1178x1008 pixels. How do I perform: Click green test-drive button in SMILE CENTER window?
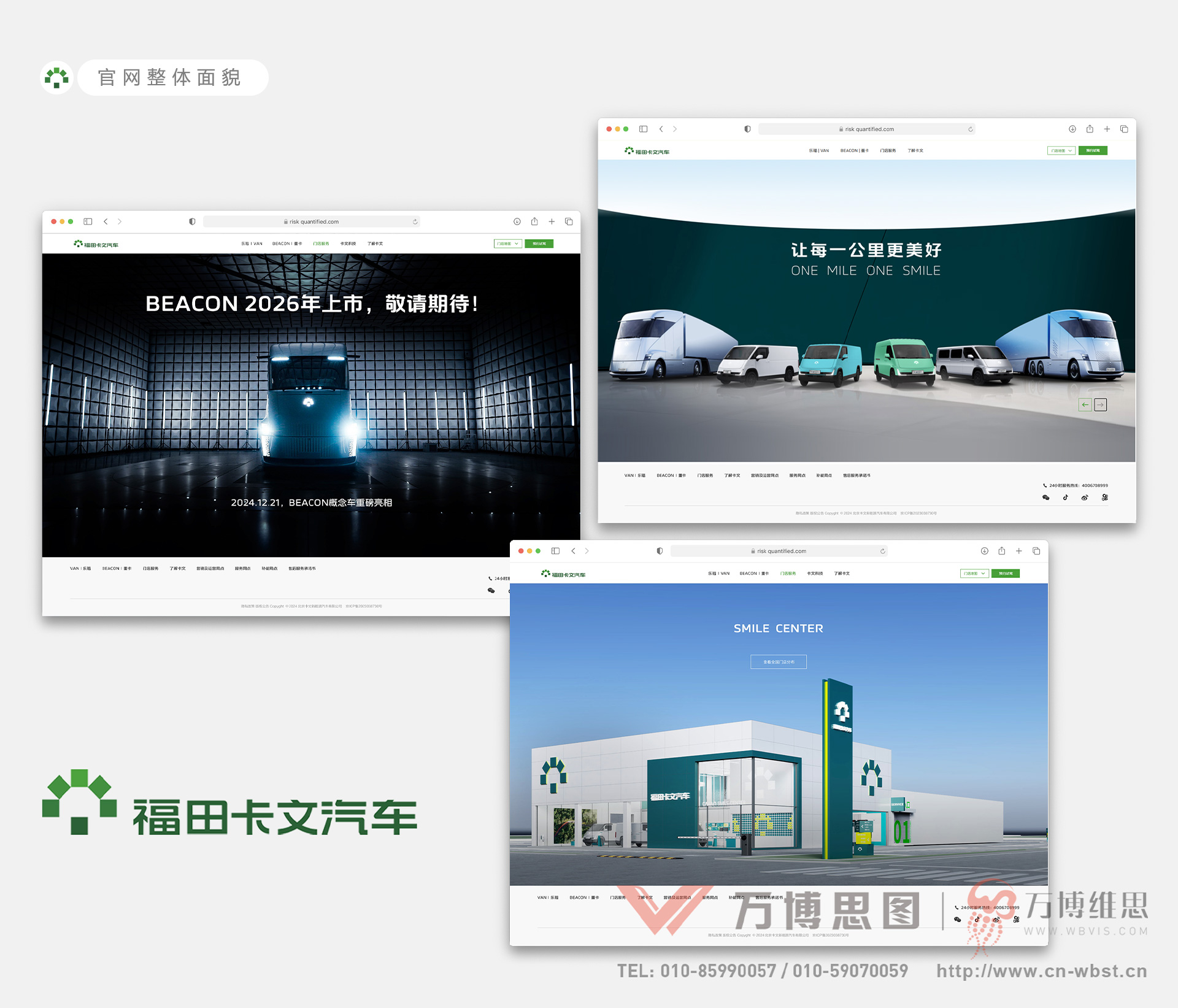1006,574
